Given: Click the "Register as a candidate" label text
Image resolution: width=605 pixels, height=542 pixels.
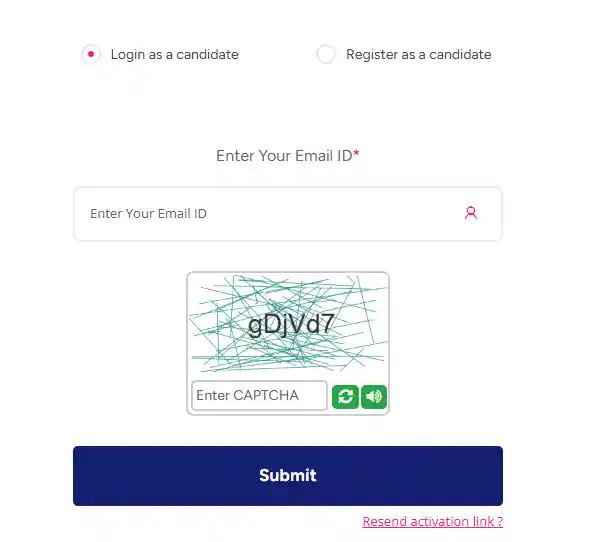Looking at the screenshot, I should click(418, 54).
